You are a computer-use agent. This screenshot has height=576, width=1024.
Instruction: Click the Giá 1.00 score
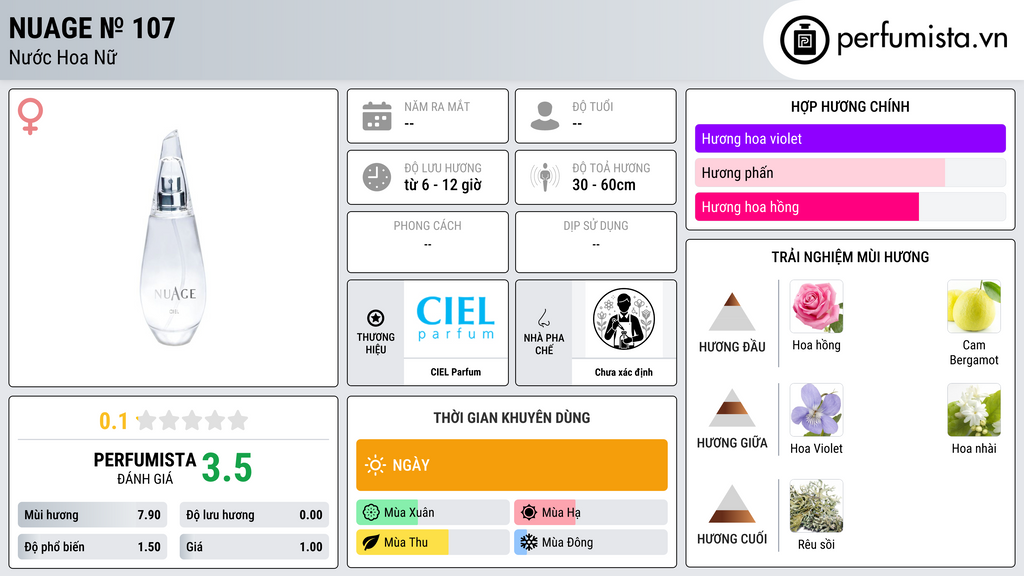[254, 547]
